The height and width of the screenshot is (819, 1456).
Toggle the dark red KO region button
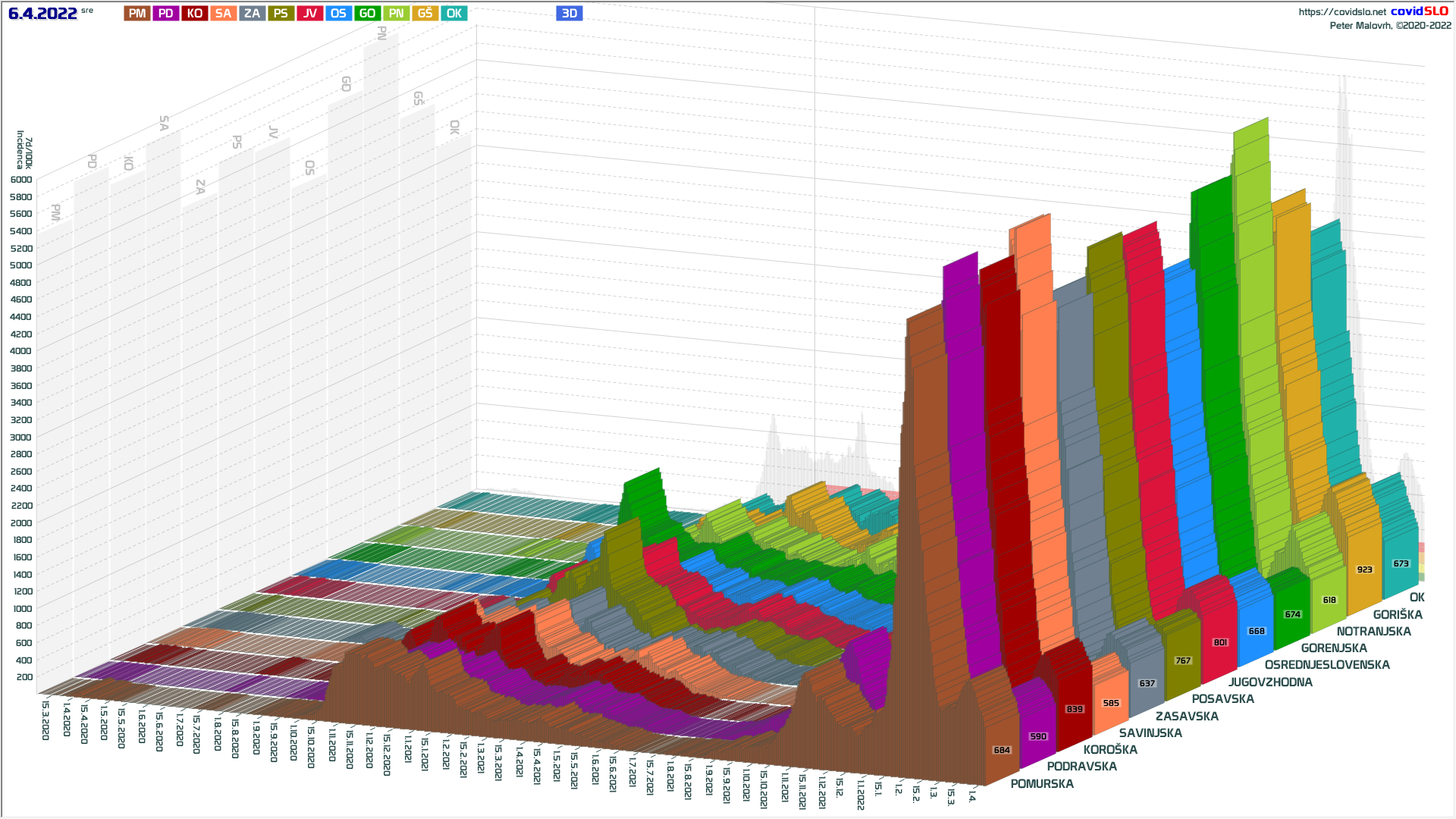coord(195,14)
